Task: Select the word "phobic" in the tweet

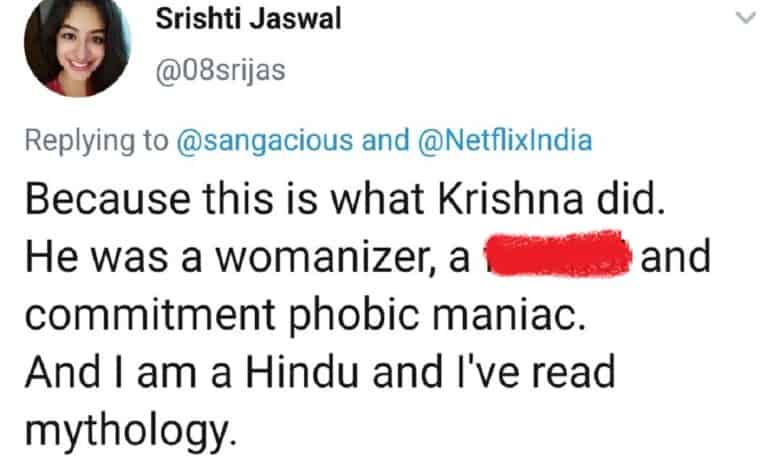Action: [354, 317]
